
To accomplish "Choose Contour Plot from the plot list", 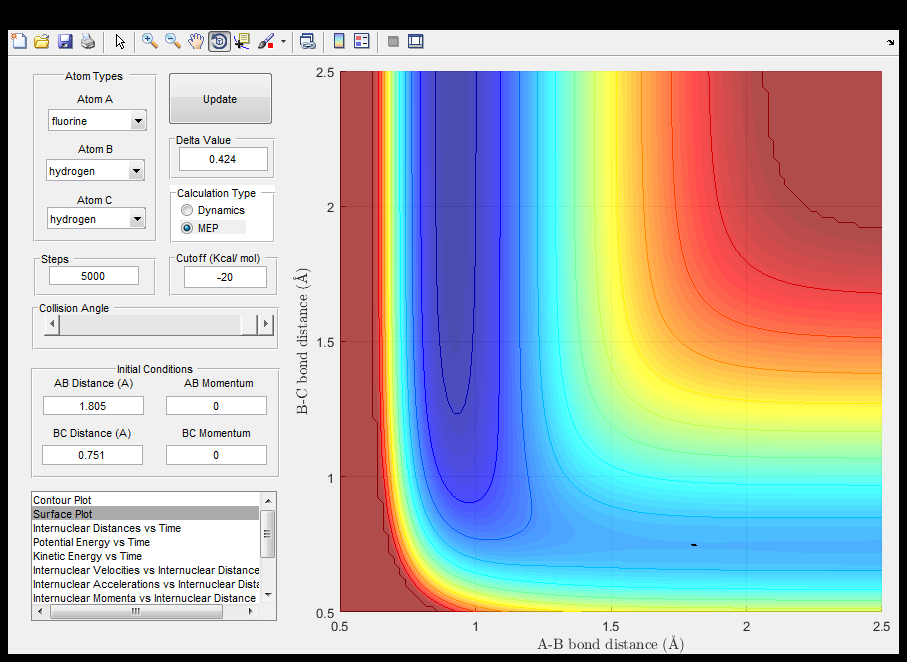I will coord(63,499).
